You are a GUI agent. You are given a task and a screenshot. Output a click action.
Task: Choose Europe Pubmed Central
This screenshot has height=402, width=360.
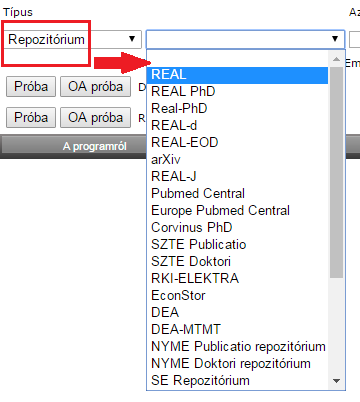237,210
